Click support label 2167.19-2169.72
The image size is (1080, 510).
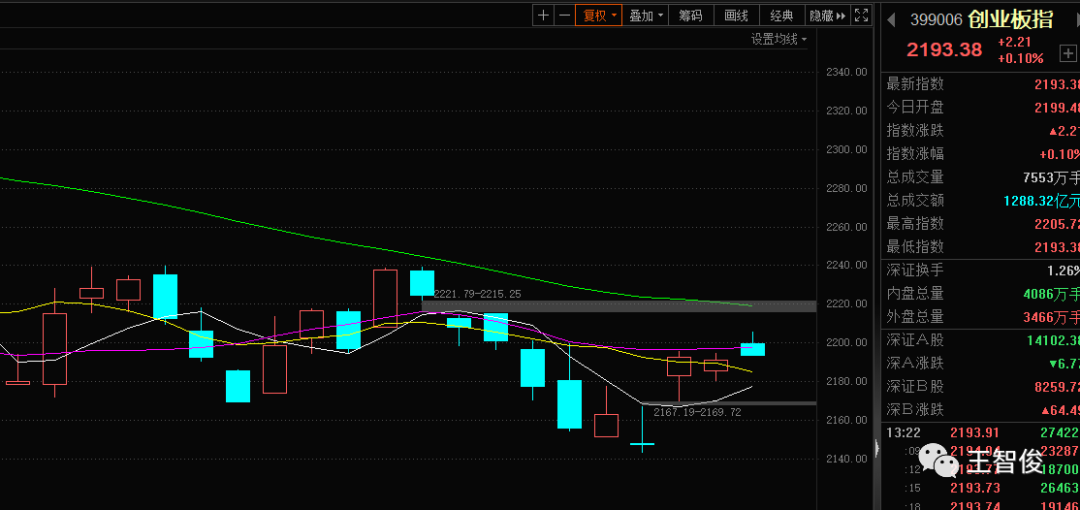pyautogui.click(x=697, y=412)
